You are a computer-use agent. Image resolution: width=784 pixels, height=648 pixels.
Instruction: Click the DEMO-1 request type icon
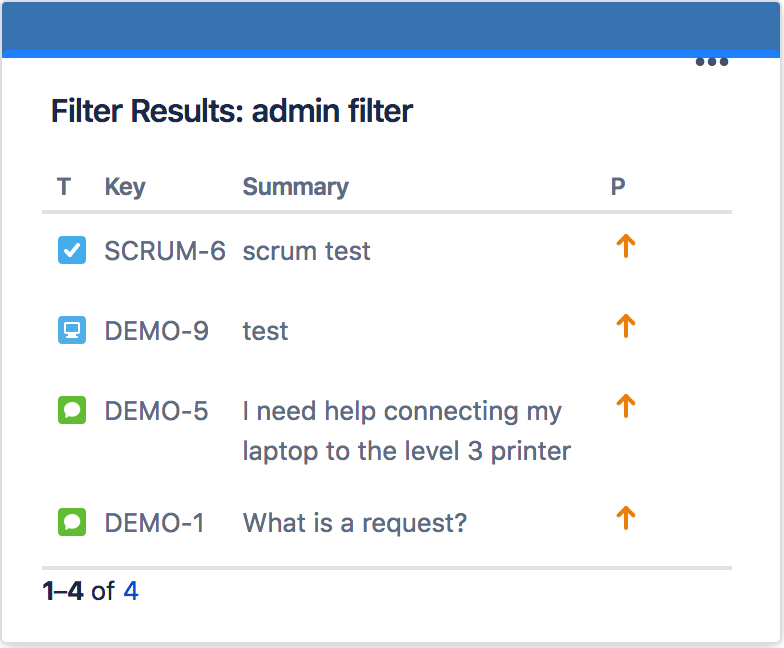72,522
